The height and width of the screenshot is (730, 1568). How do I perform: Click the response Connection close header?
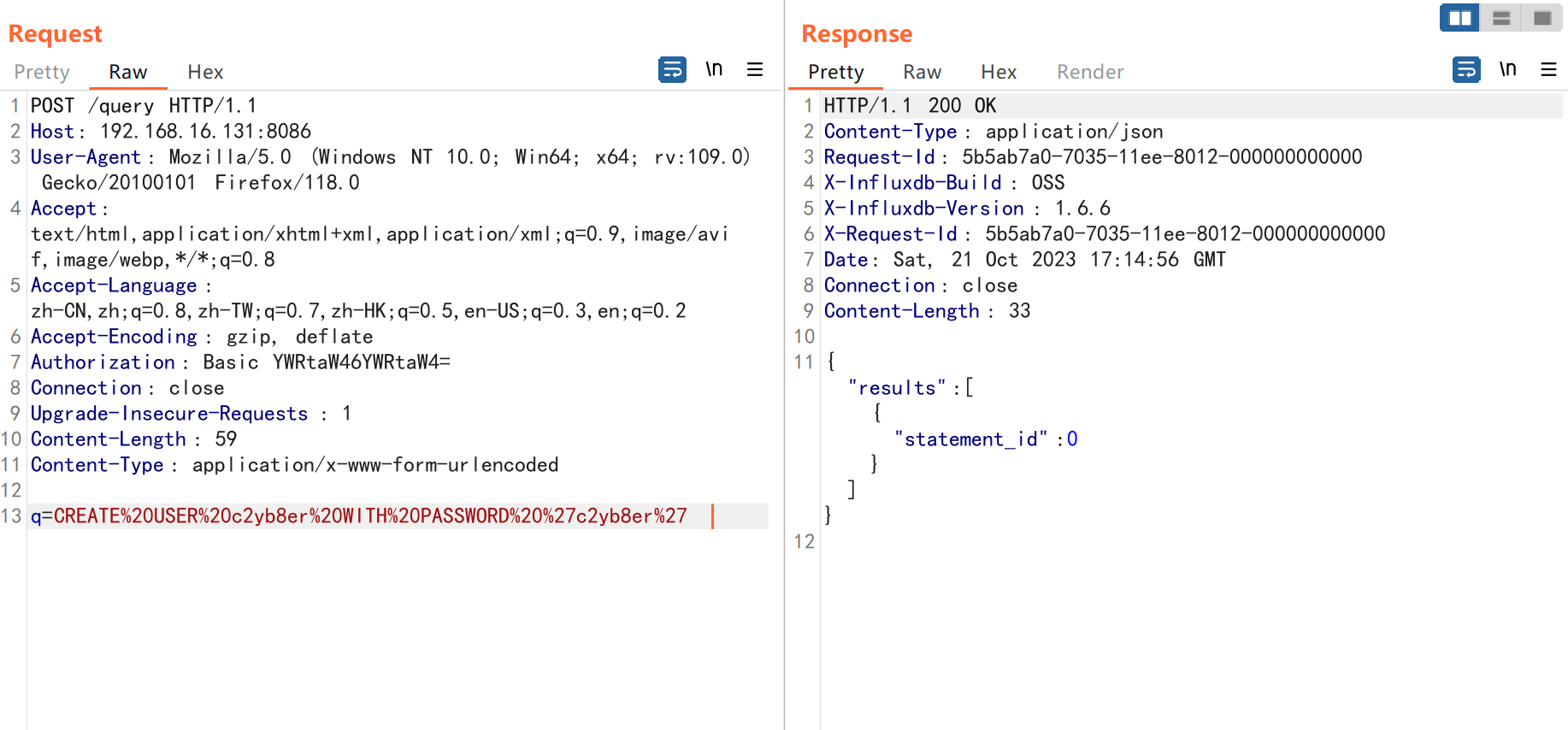921,286
